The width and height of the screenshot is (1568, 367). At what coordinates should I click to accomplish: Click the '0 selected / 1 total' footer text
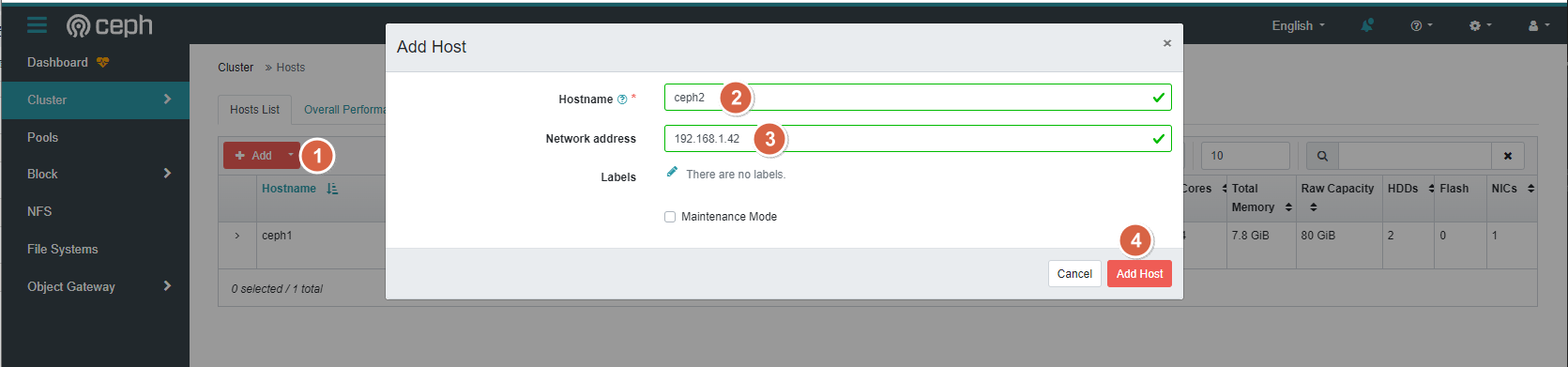[277, 289]
